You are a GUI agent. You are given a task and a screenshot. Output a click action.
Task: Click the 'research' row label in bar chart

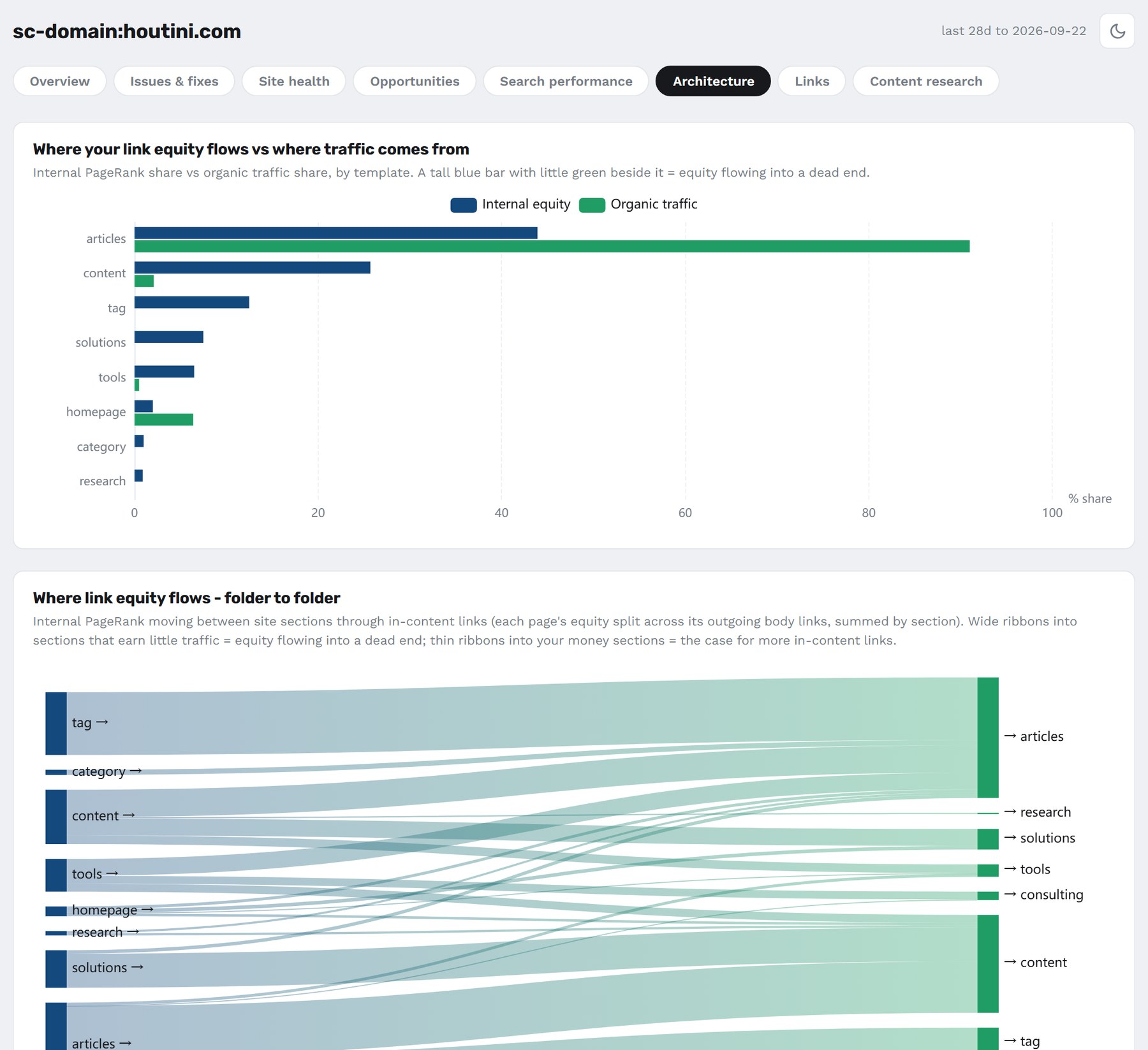point(103,481)
